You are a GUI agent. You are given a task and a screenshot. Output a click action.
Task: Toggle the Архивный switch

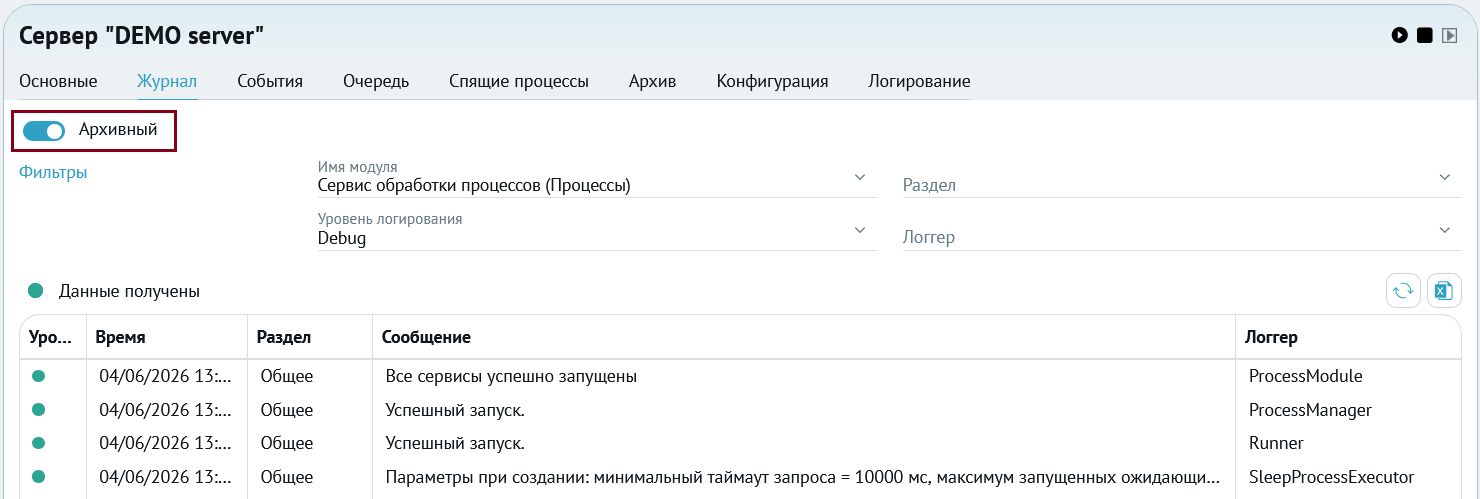(x=44, y=130)
